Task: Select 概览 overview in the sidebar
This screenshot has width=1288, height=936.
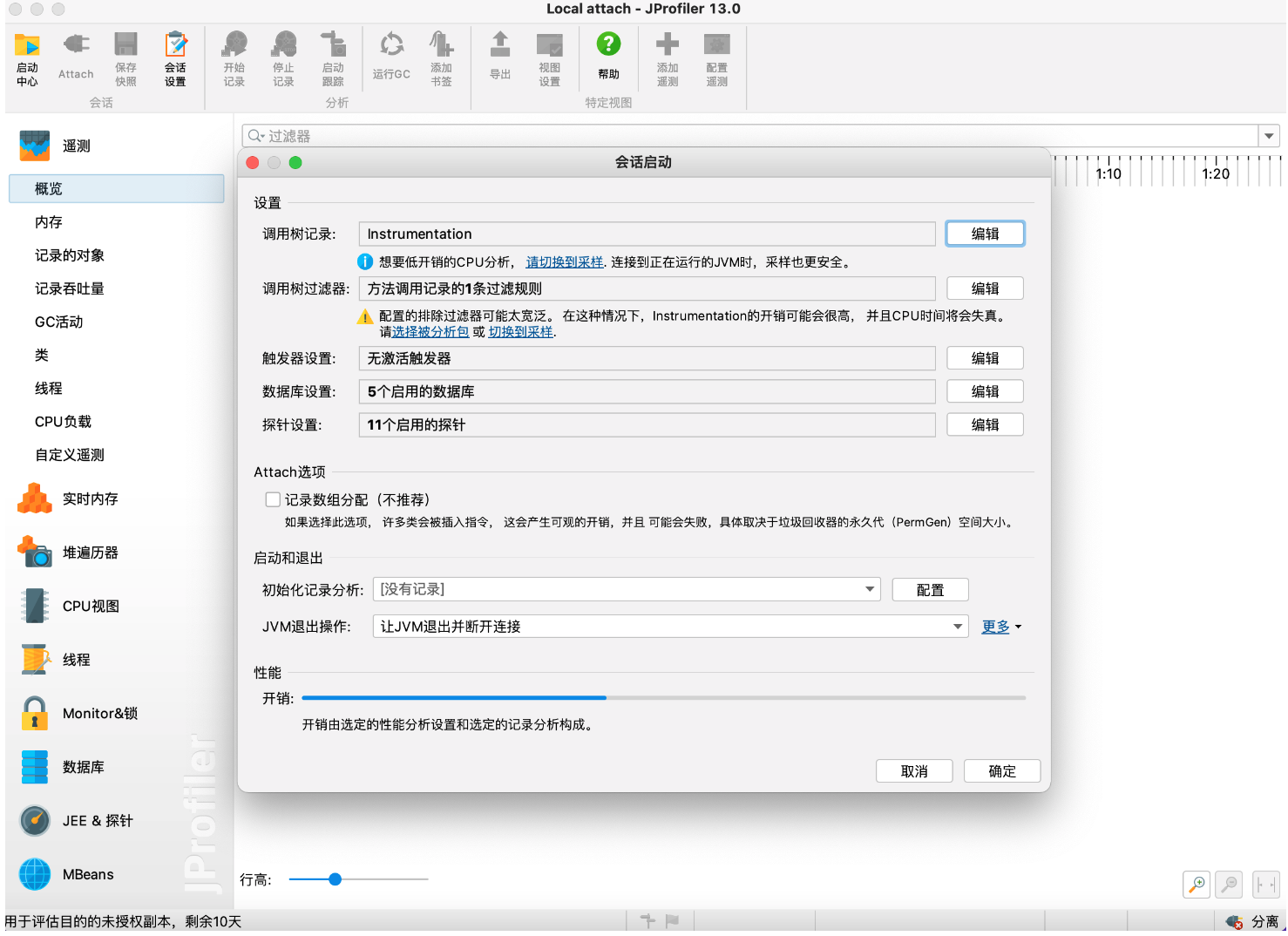Action: (117, 189)
